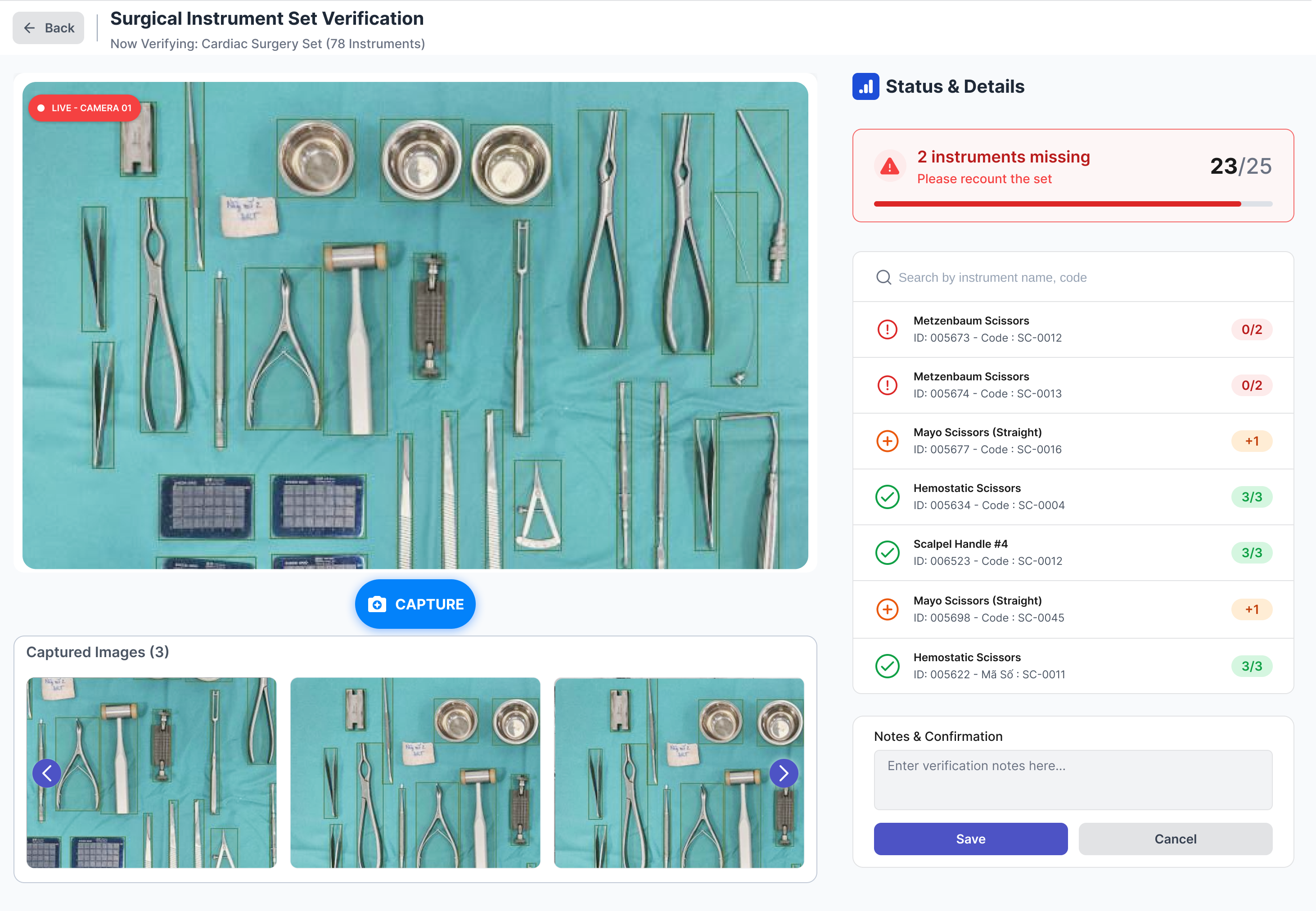This screenshot has width=1316, height=911.
Task: Click '2 instruments missing' alert text
Action: [1003, 156]
